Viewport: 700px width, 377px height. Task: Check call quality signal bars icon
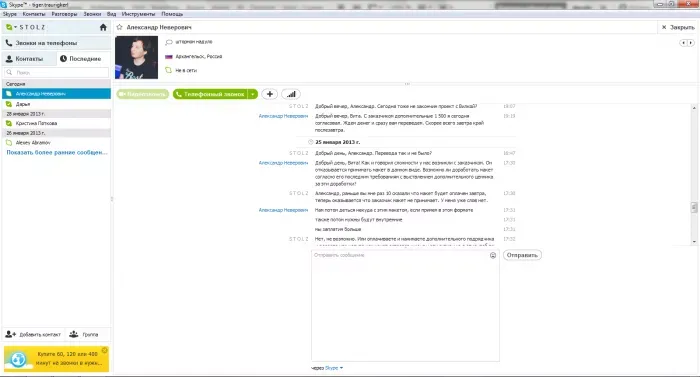(x=291, y=94)
